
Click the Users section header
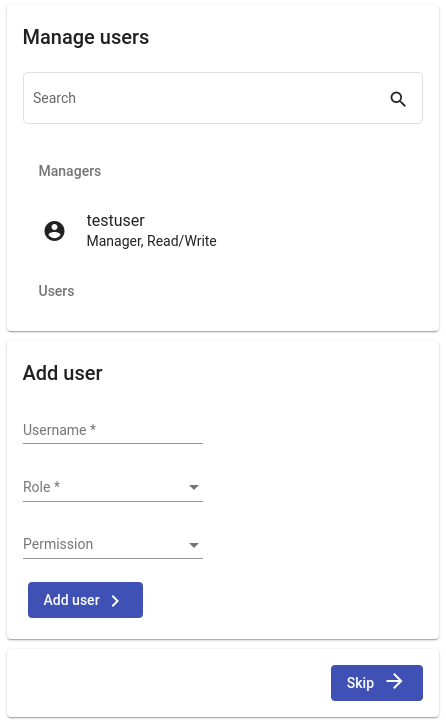[x=56, y=291]
